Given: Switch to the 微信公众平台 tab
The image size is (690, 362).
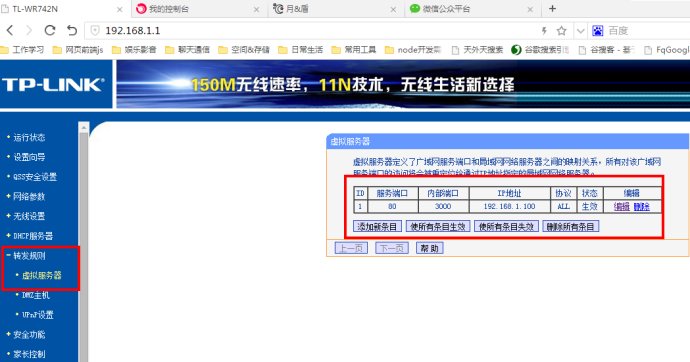Looking at the screenshot, I should (x=473, y=9).
